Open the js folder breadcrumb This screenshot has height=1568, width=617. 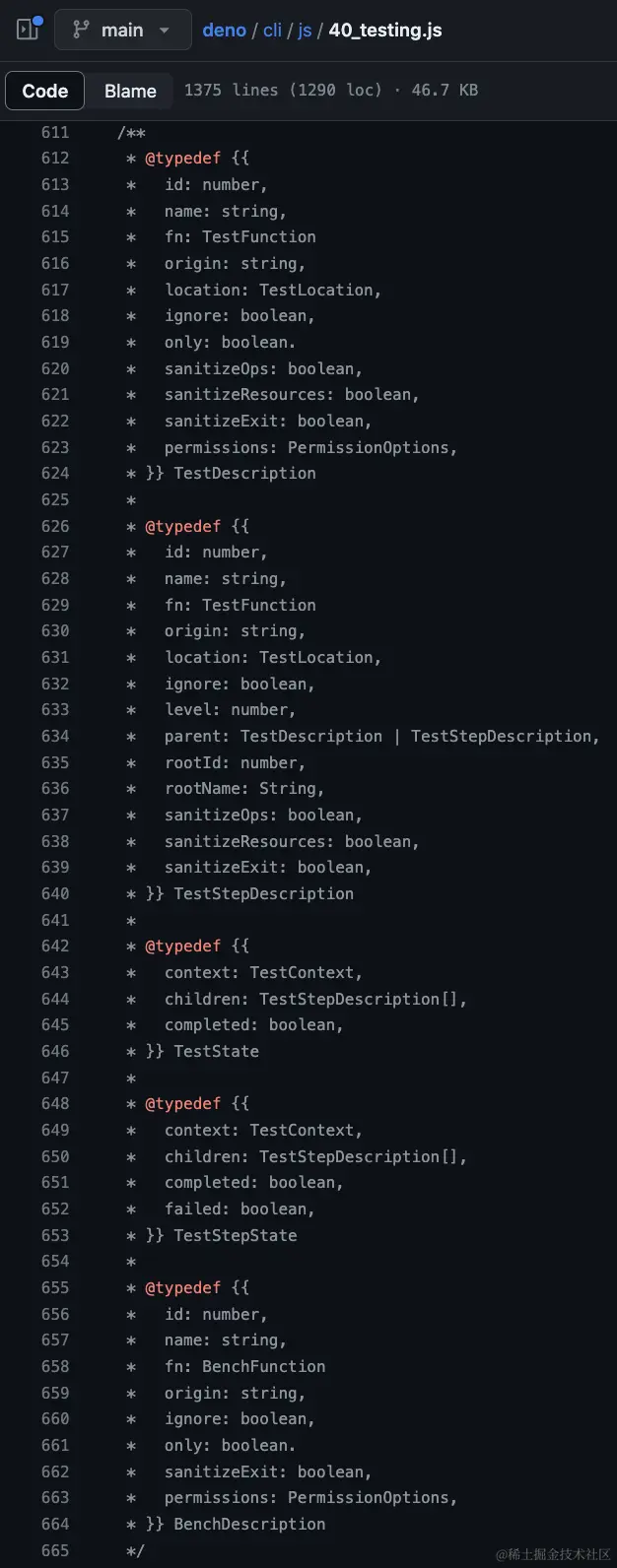pos(305,30)
